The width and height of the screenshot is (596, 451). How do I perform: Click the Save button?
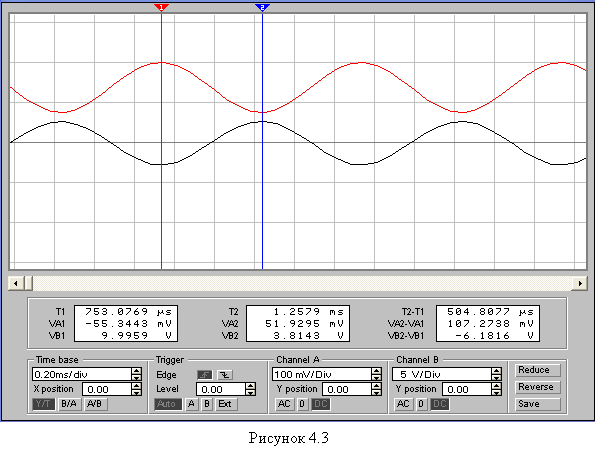(x=537, y=404)
